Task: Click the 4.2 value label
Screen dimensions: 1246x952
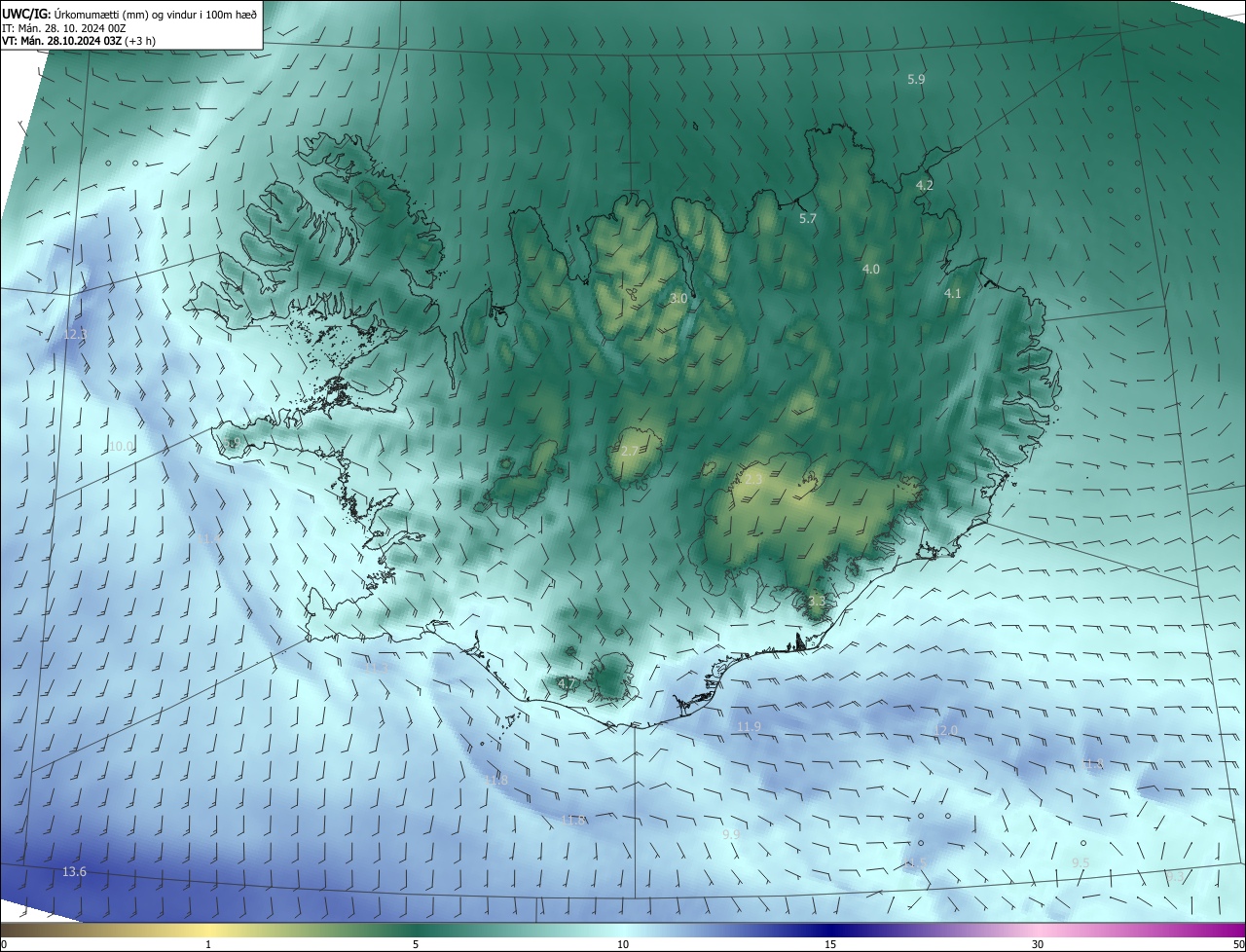Action: coord(925,185)
